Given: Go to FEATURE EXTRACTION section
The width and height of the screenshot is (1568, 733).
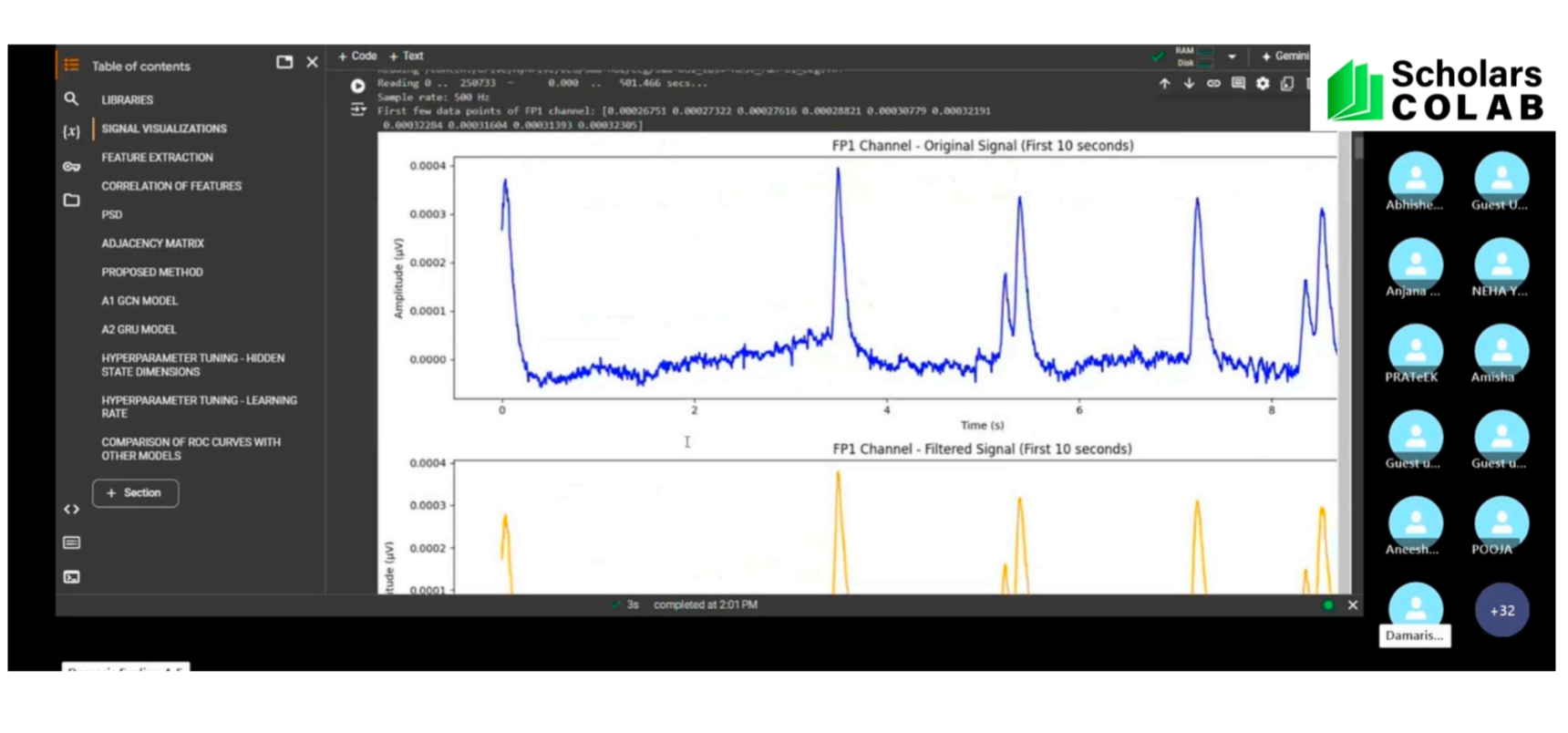Looking at the screenshot, I should pos(157,158).
